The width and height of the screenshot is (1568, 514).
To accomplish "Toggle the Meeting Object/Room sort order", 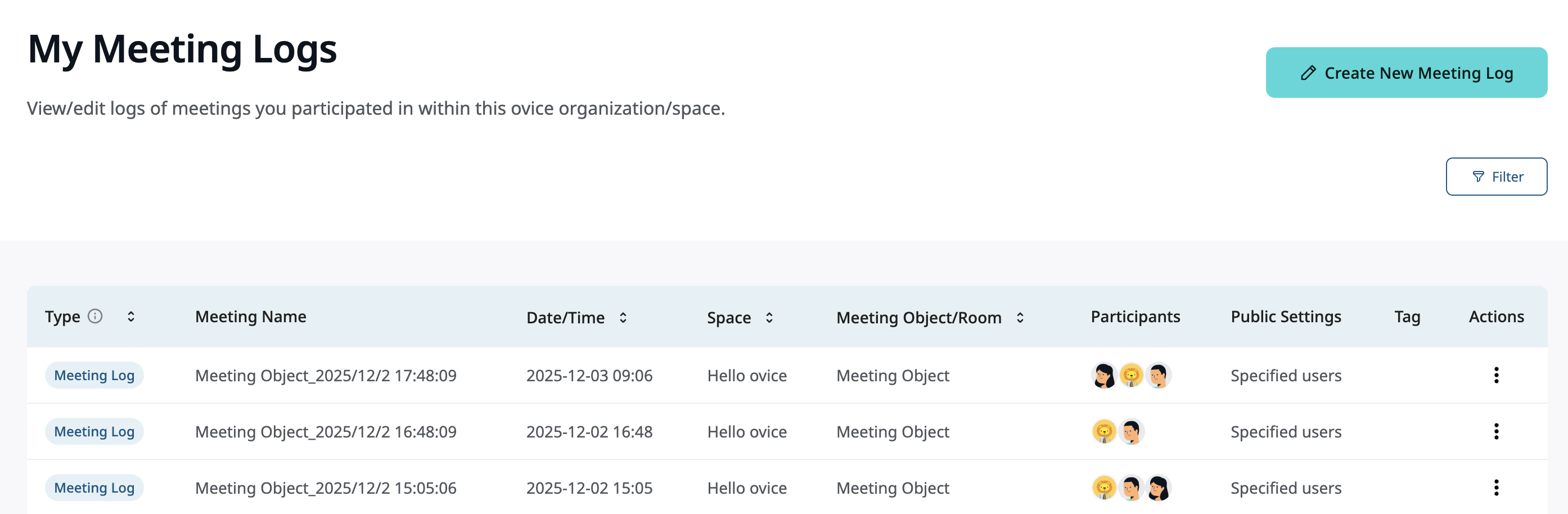I will [1019, 317].
